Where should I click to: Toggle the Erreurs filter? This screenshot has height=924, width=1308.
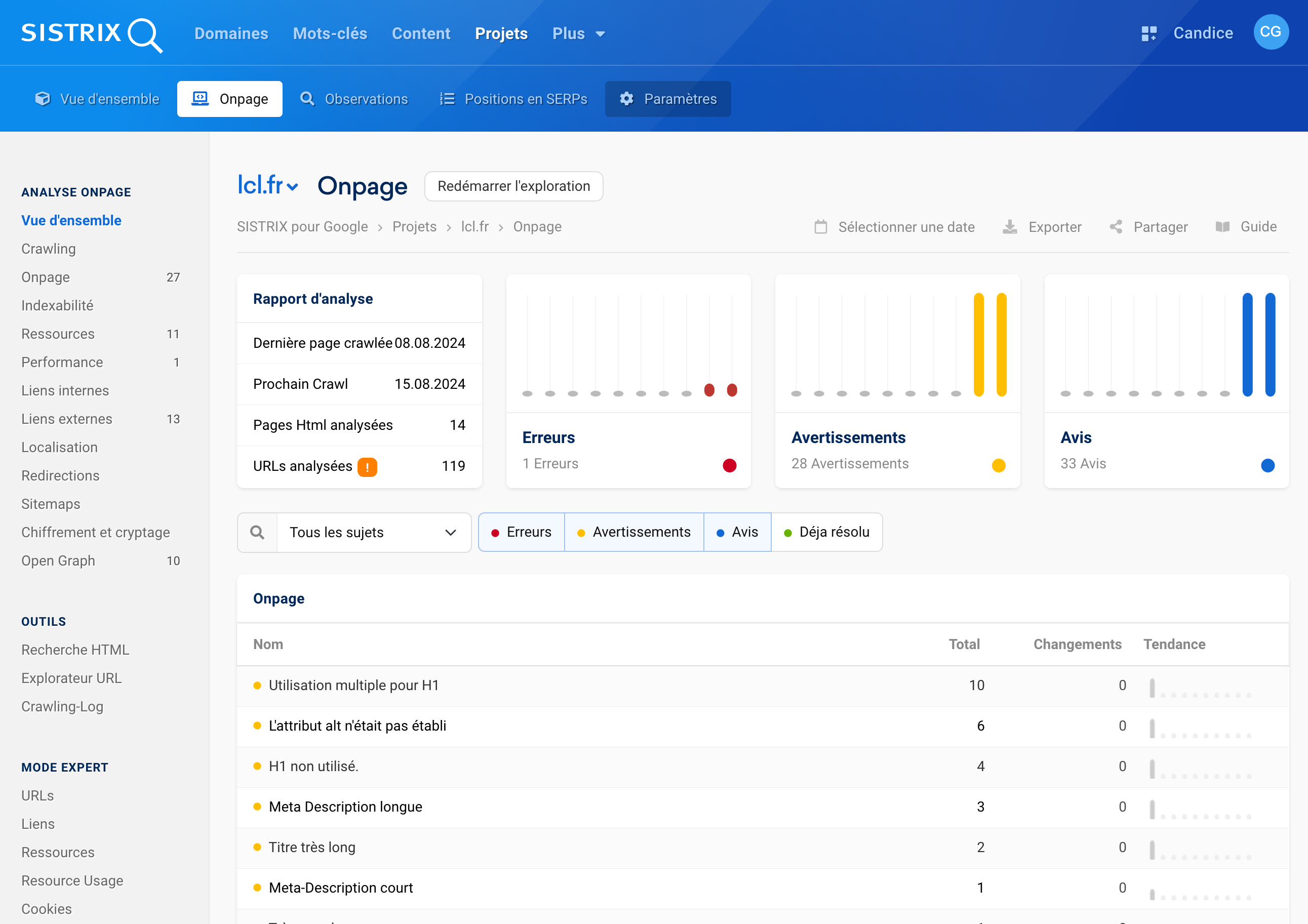pos(521,532)
